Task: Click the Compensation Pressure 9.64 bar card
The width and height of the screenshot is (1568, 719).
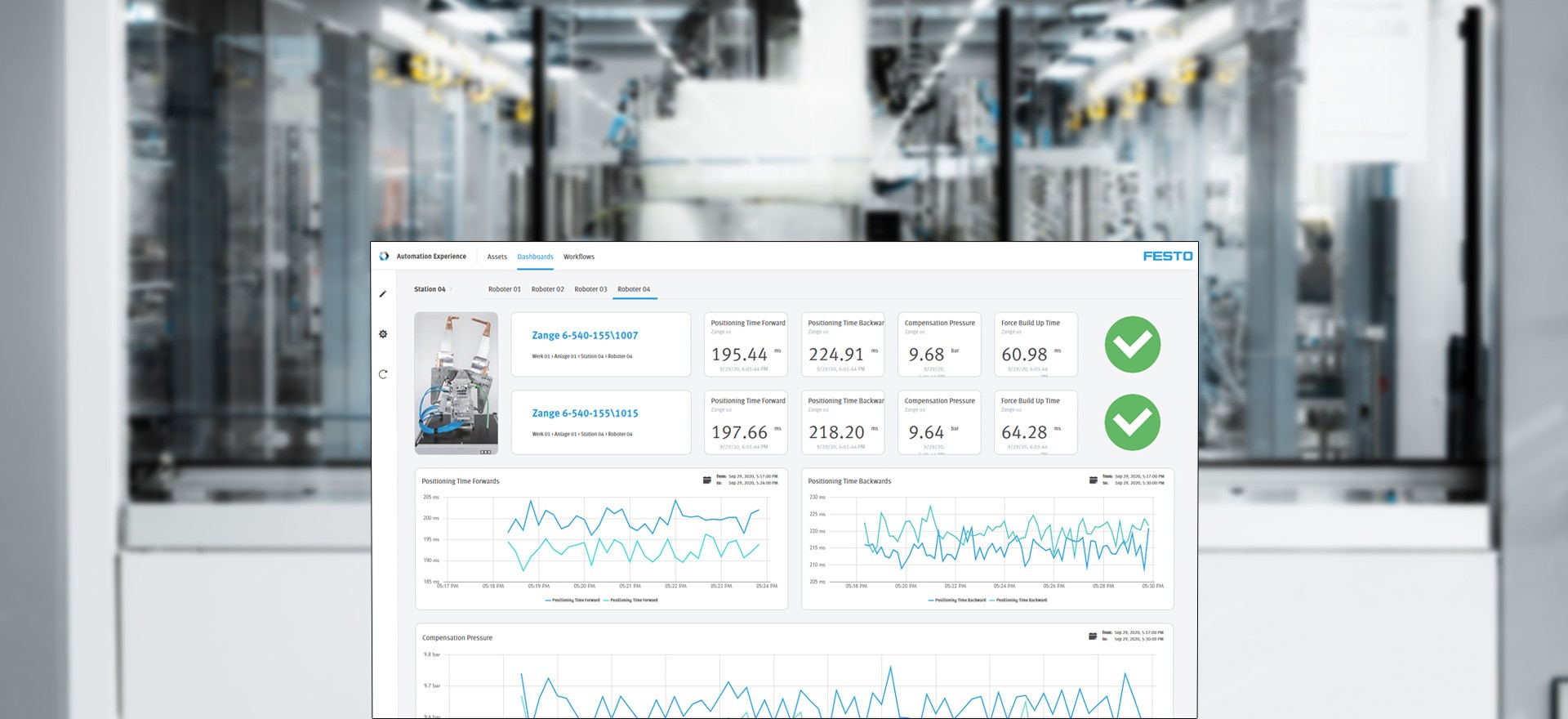Action: (x=939, y=422)
